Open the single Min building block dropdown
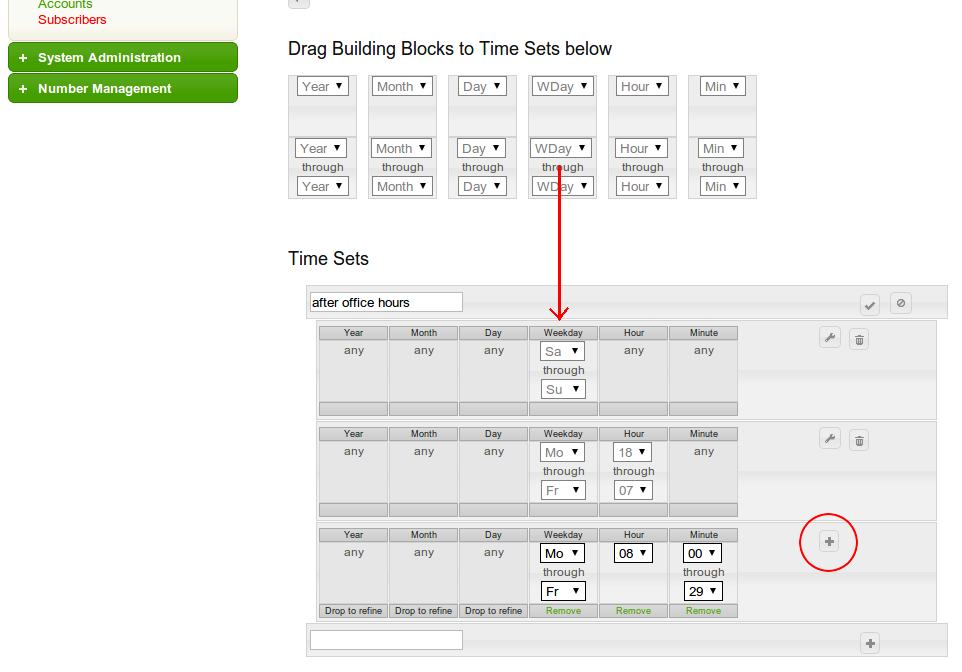Viewport: 962px width, 672px height. (723, 87)
